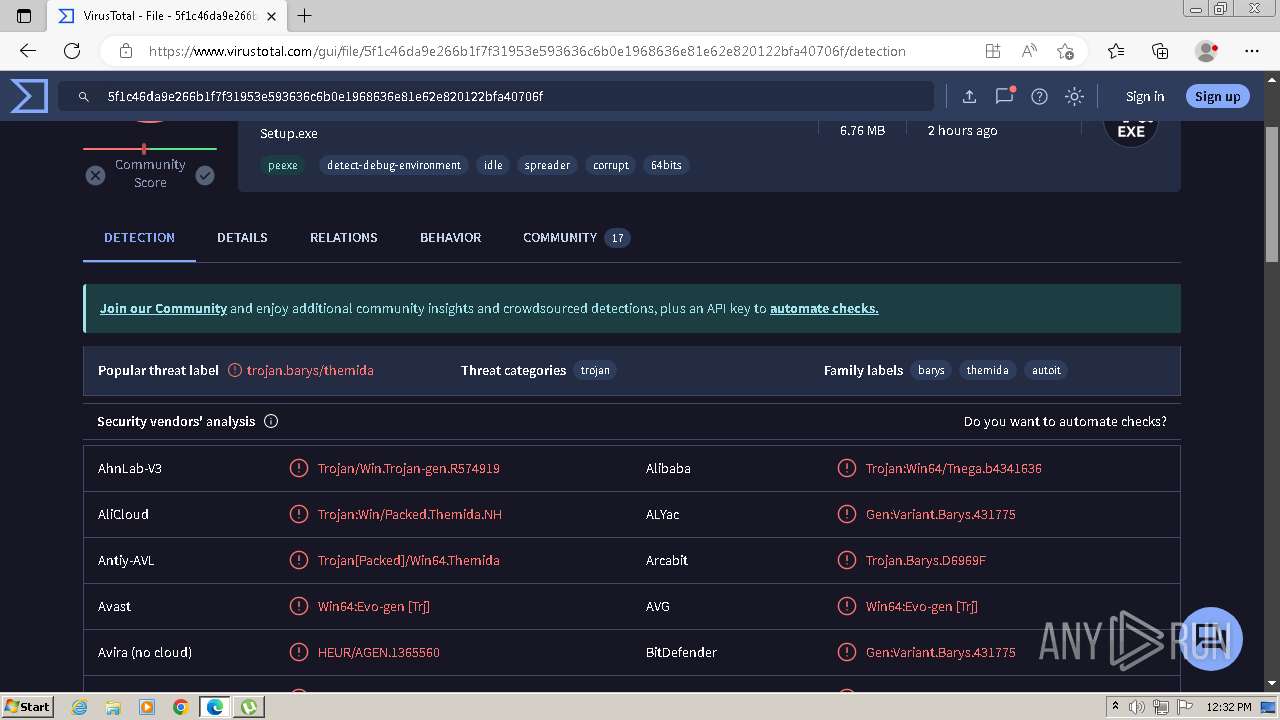Image resolution: width=1280 pixels, height=720 pixels.
Task: Open the tab actions menu icon
Action: pyautogui.click(x=24, y=16)
